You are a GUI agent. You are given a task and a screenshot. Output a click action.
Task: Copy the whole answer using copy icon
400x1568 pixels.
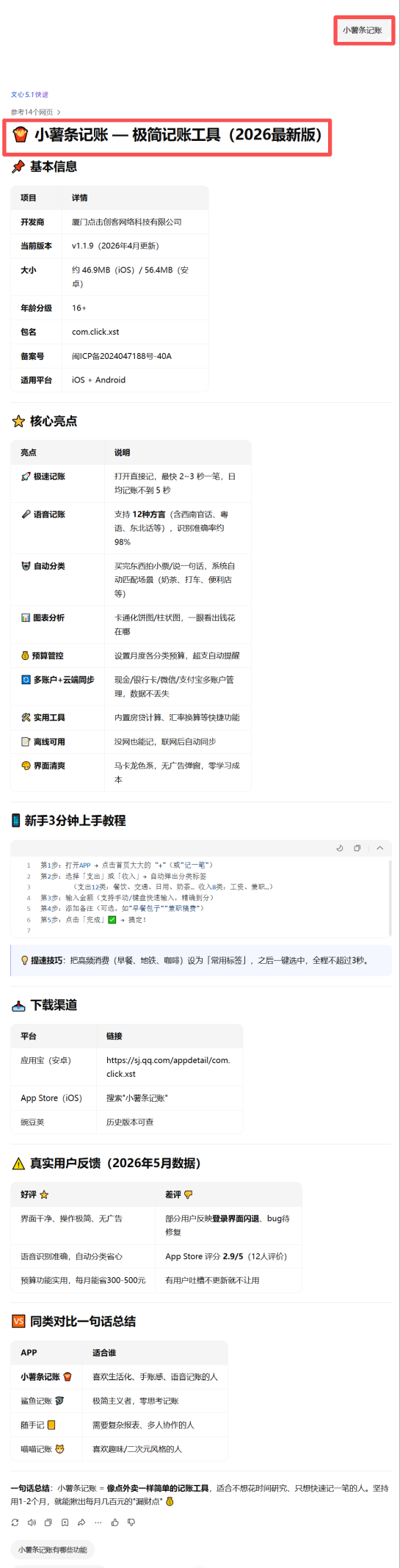tap(48, 1522)
